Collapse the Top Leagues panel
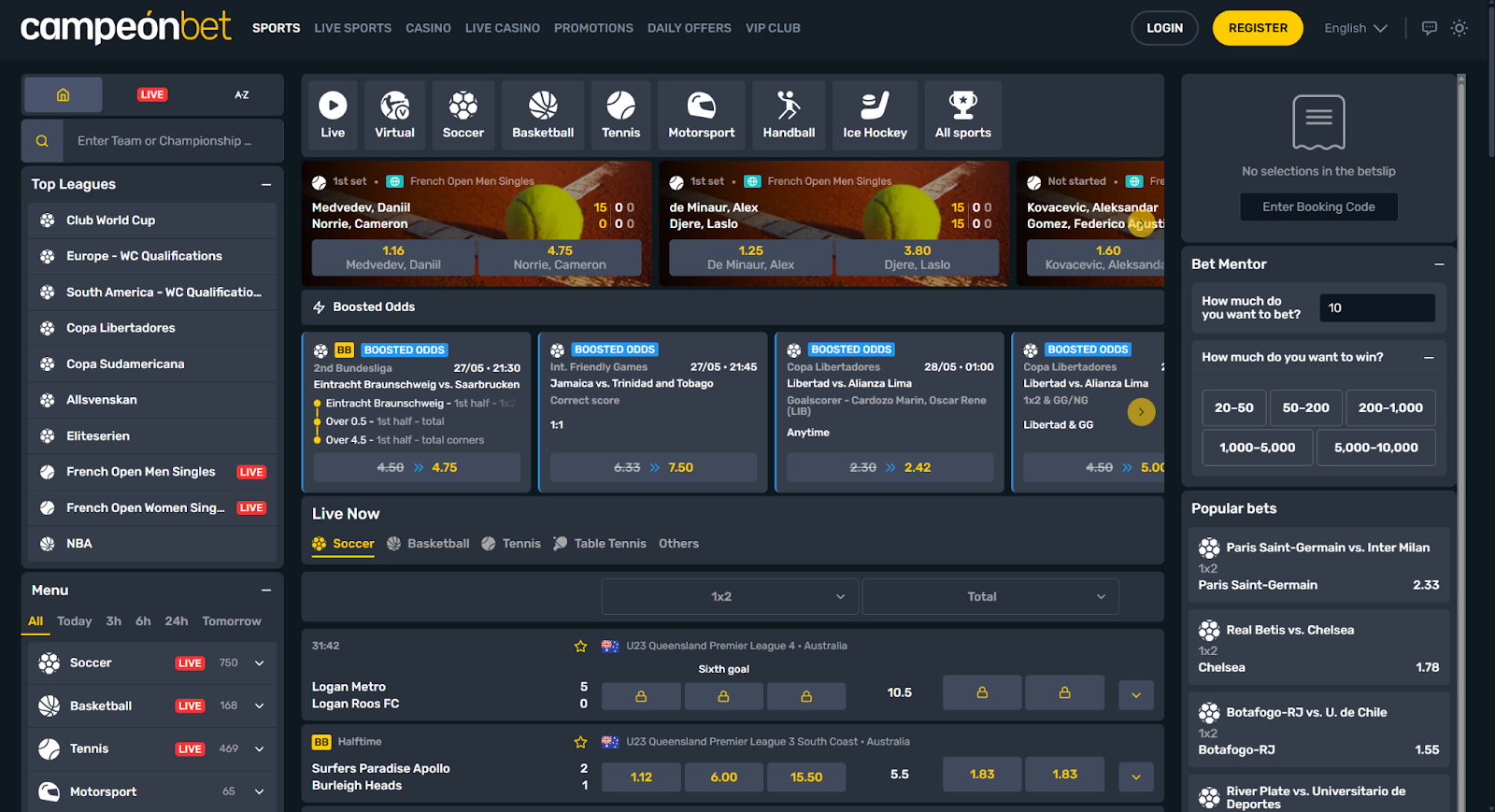This screenshot has width=1495, height=812. (x=266, y=185)
